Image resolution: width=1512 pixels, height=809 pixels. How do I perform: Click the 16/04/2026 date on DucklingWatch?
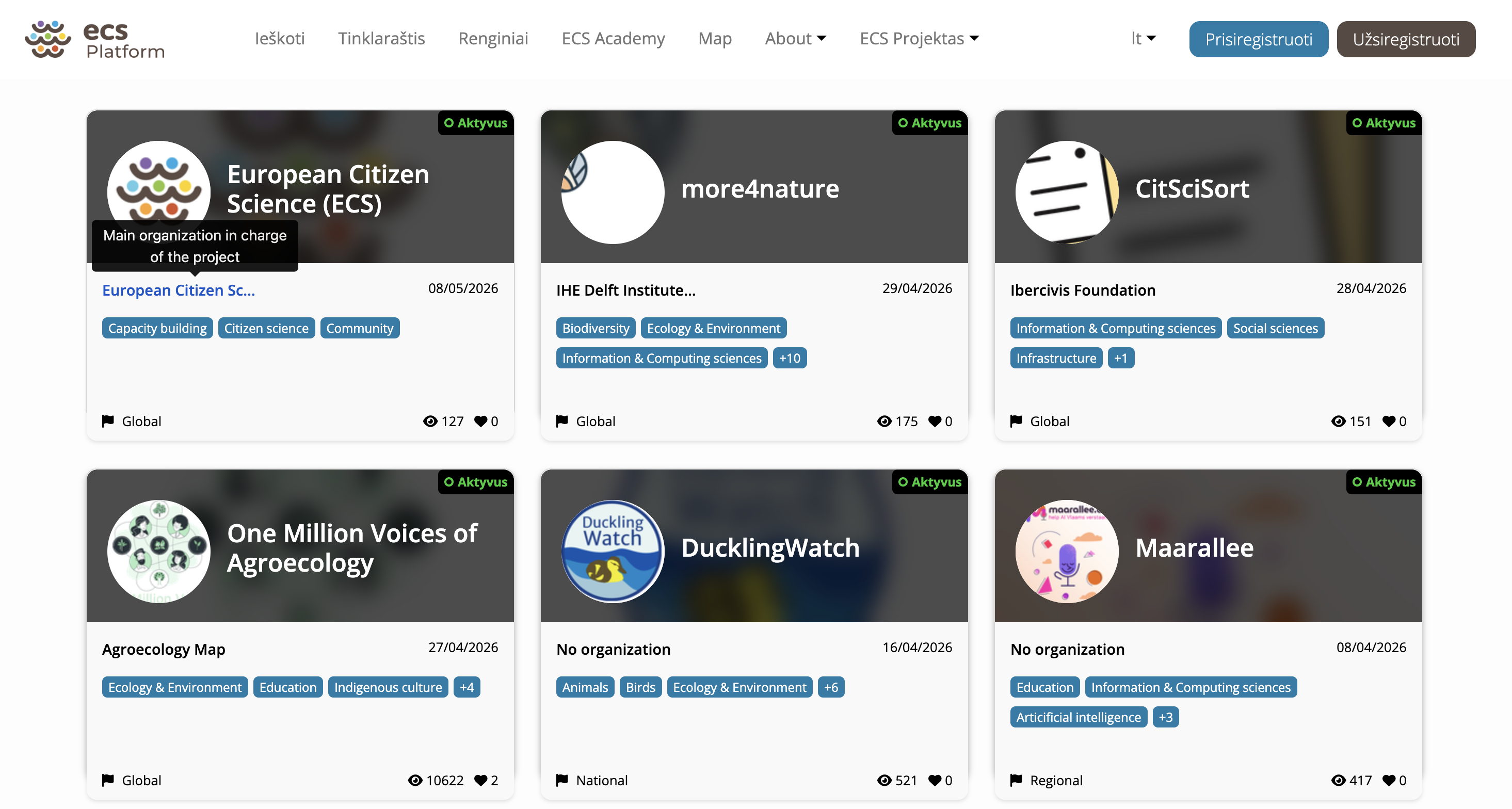(917, 647)
